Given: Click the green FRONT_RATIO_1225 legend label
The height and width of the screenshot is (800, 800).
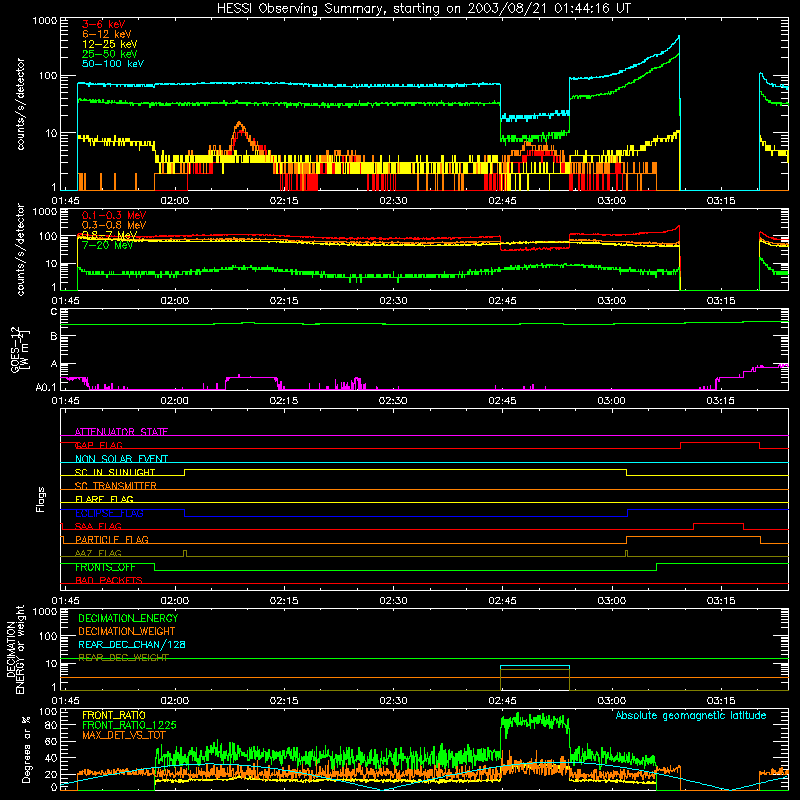Looking at the screenshot, I should click(129, 726).
